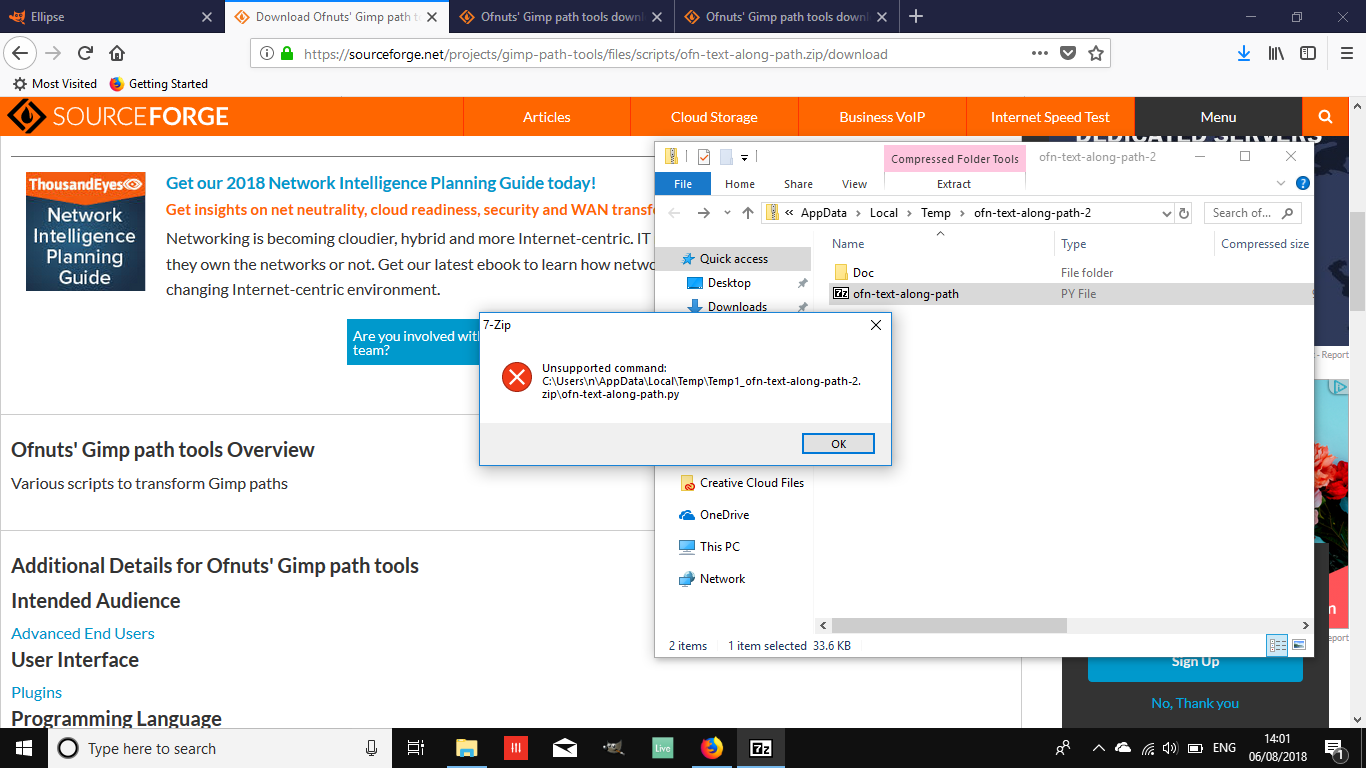Click the Properties quick access toolbar icon

click(x=703, y=157)
